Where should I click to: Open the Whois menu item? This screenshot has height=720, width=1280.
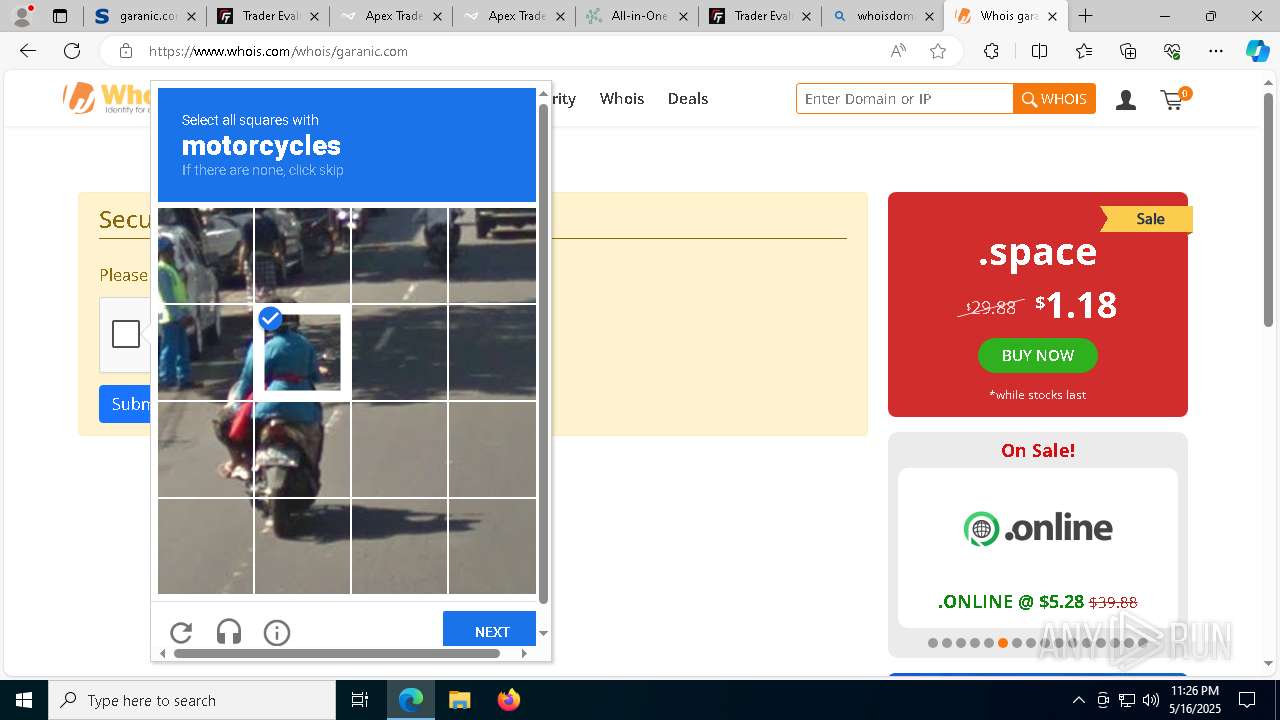[x=622, y=98]
